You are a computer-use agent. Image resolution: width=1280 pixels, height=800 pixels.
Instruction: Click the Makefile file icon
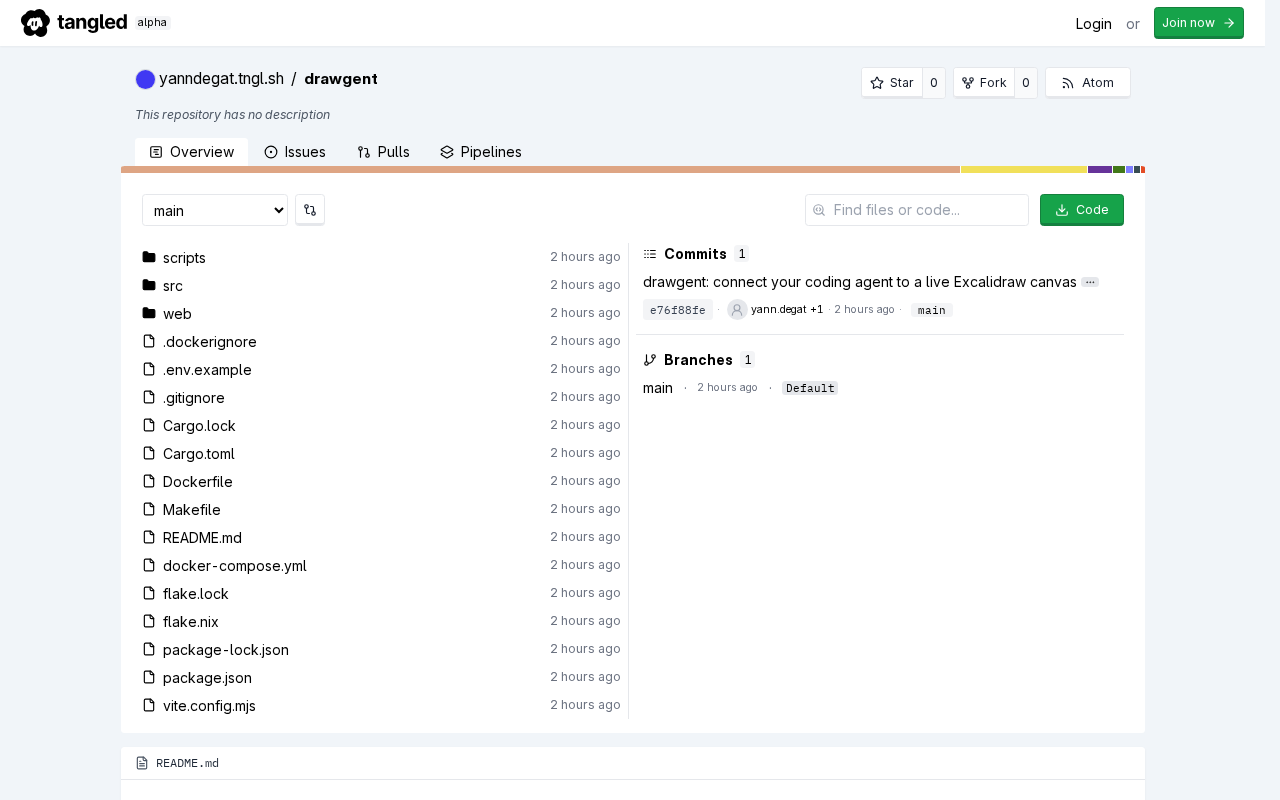point(149,509)
